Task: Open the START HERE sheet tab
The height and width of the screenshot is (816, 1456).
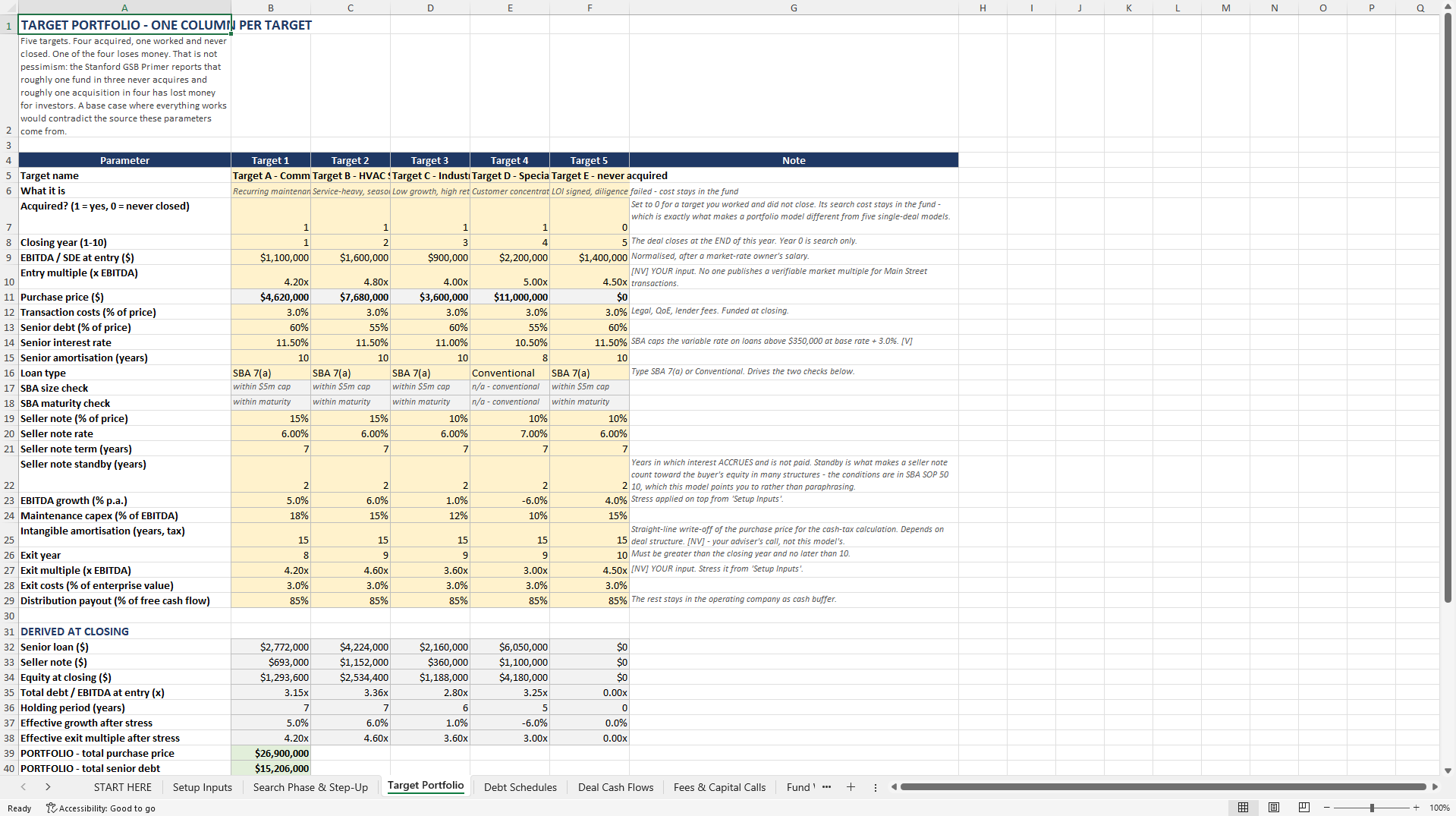Action: [x=123, y=787]
